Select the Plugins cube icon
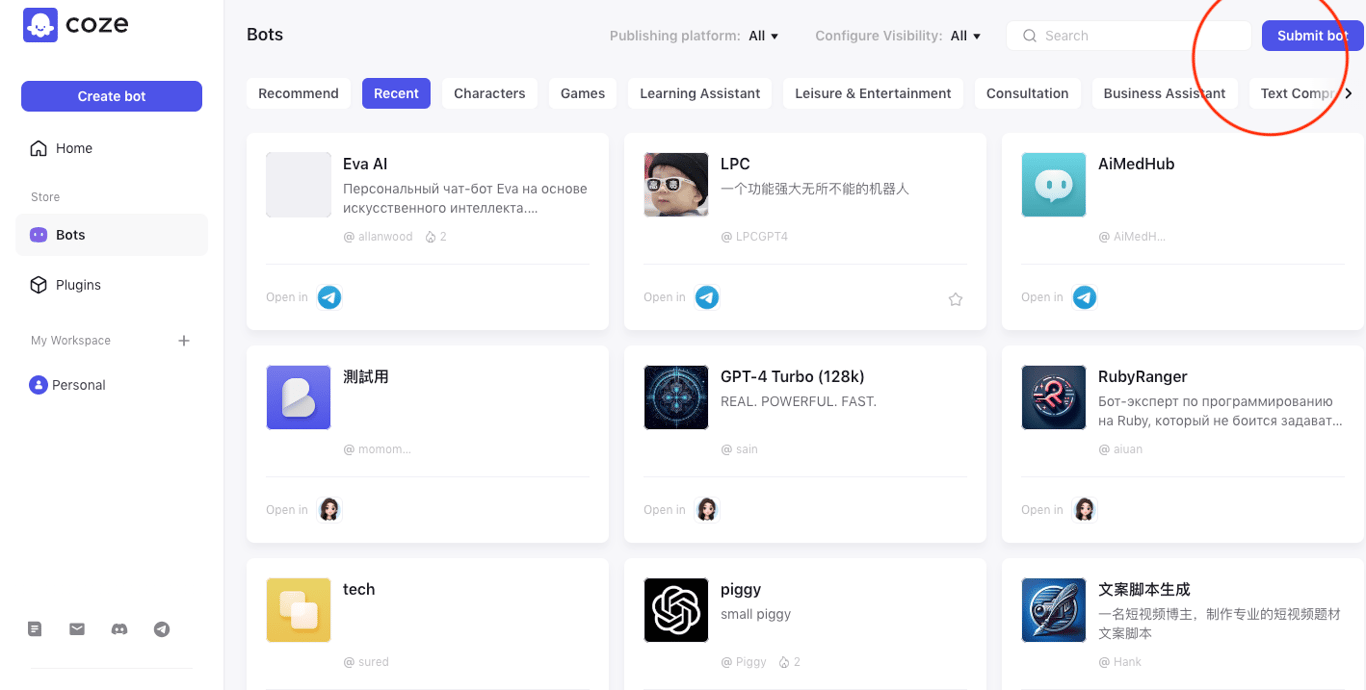 38,285
